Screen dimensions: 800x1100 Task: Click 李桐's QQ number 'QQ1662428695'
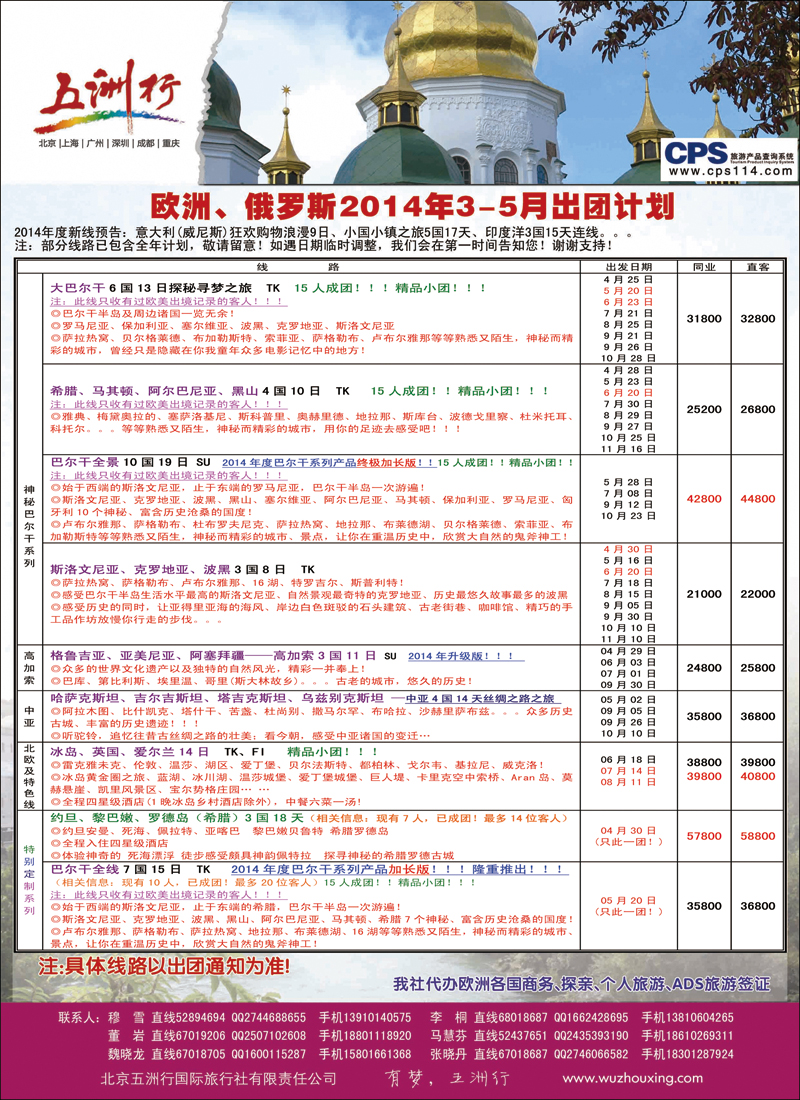(591, 1017)
